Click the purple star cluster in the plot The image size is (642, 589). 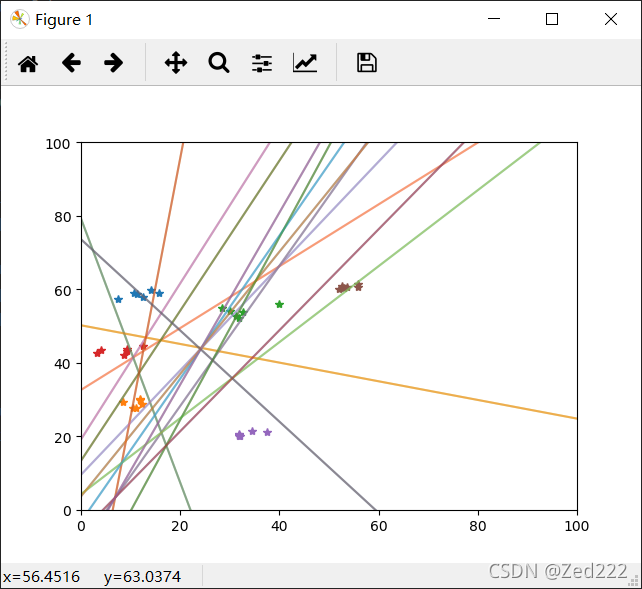tap(253, 433)
